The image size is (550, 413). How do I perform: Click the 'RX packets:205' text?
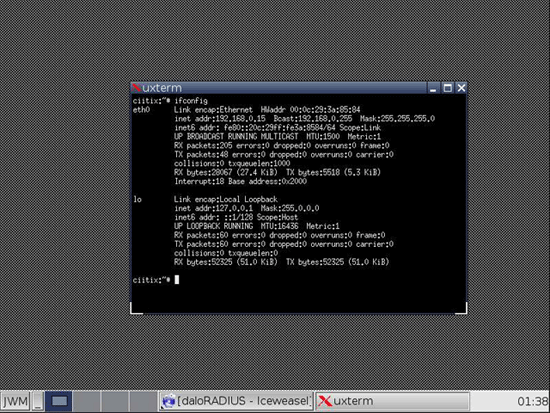point(203,146)
